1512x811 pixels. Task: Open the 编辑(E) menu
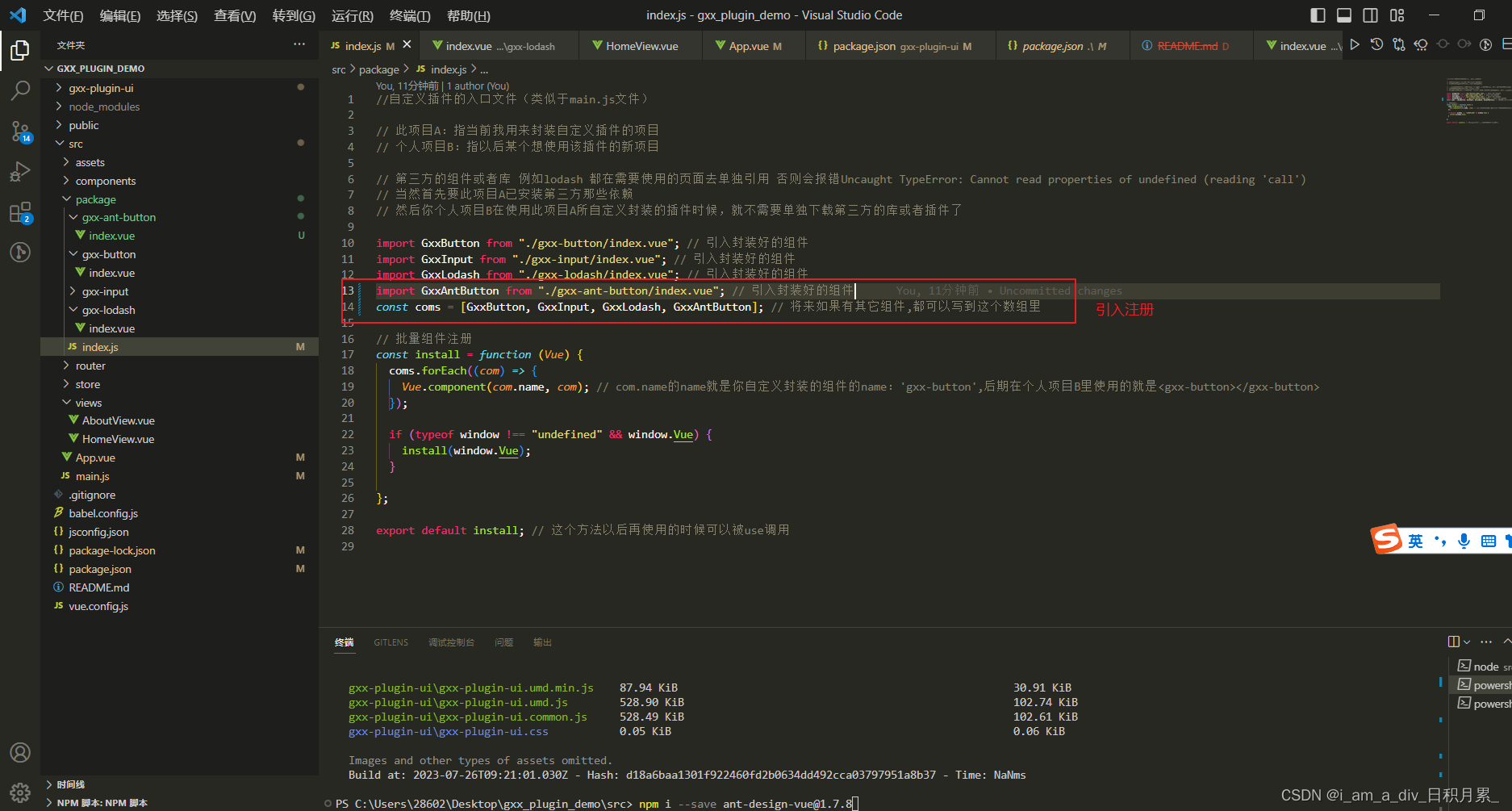click(119, 15)
